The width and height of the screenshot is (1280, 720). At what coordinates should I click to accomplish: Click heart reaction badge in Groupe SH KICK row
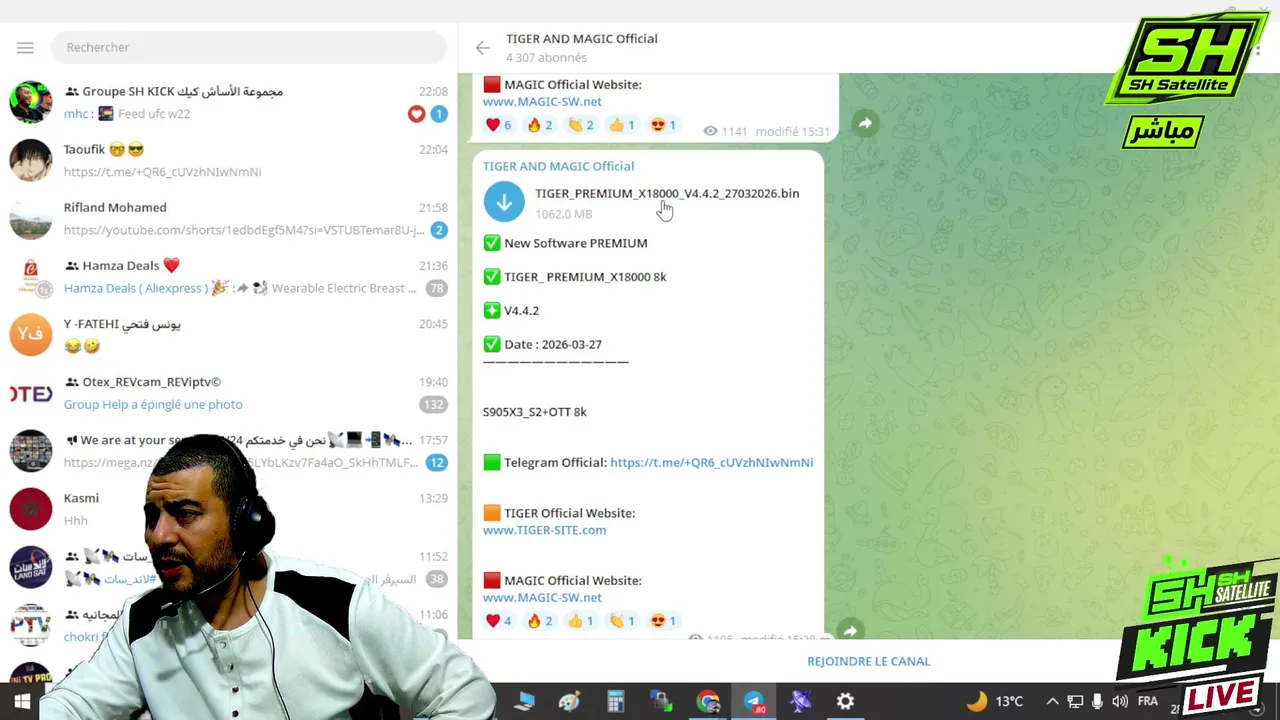coord(416,114)
